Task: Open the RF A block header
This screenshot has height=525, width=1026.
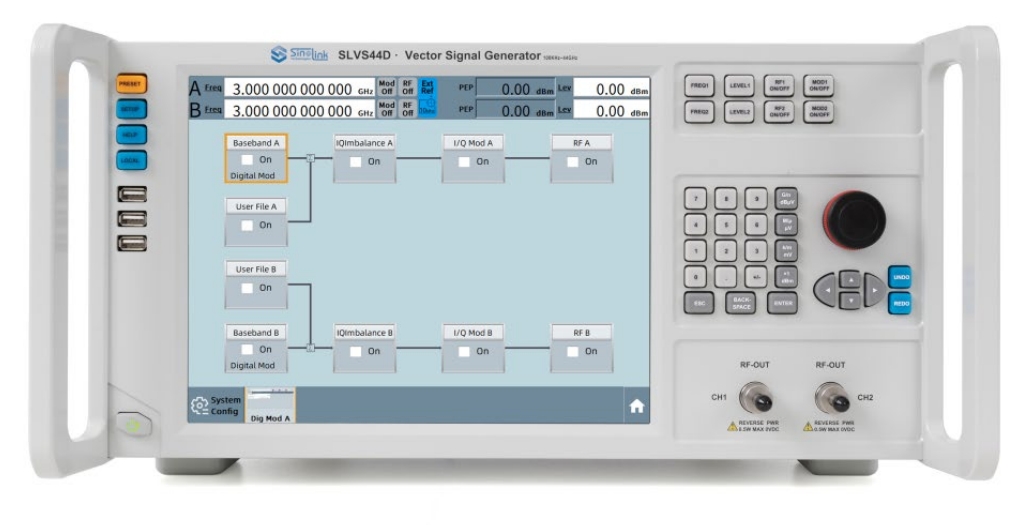Action: tap(582, 143)
